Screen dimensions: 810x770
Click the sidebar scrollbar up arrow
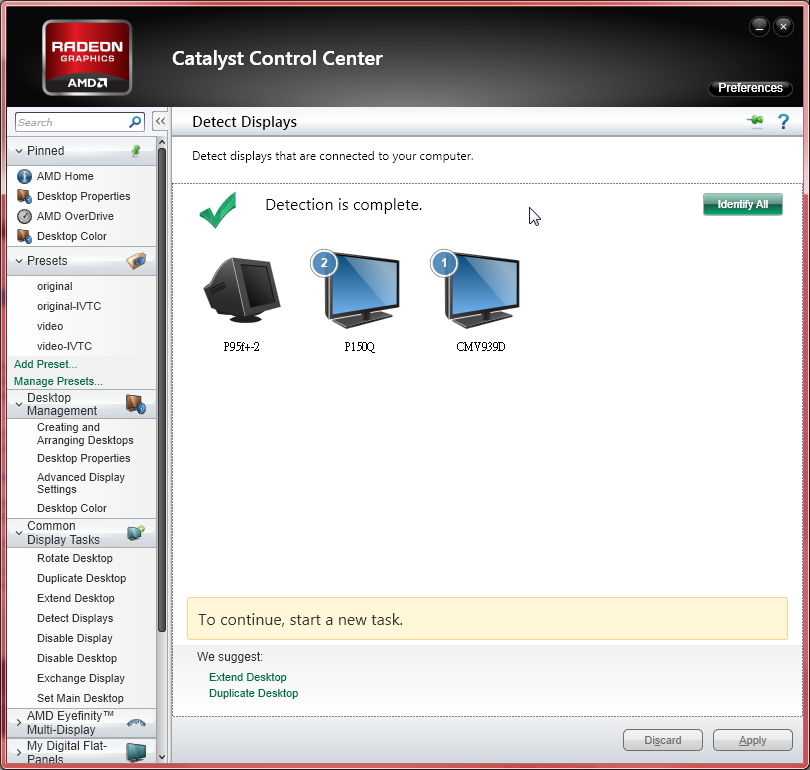click(x=162, y=142)
